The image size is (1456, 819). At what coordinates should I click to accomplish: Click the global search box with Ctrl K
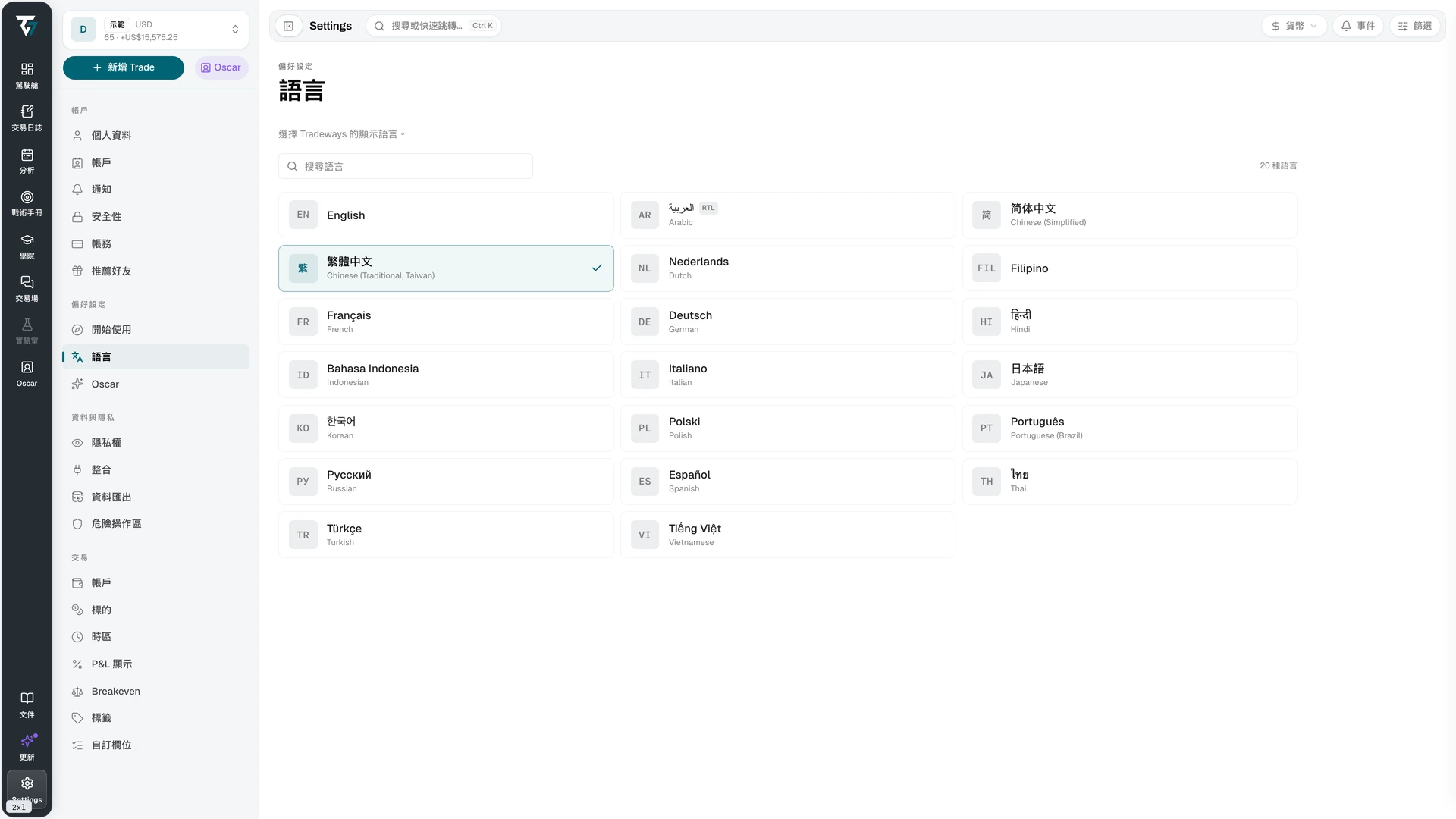coord(434,26)
